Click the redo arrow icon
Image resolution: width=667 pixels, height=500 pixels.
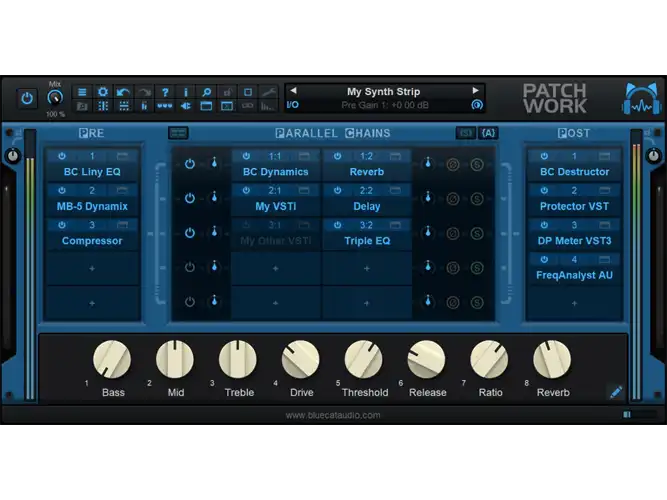(x=144, y=92)
